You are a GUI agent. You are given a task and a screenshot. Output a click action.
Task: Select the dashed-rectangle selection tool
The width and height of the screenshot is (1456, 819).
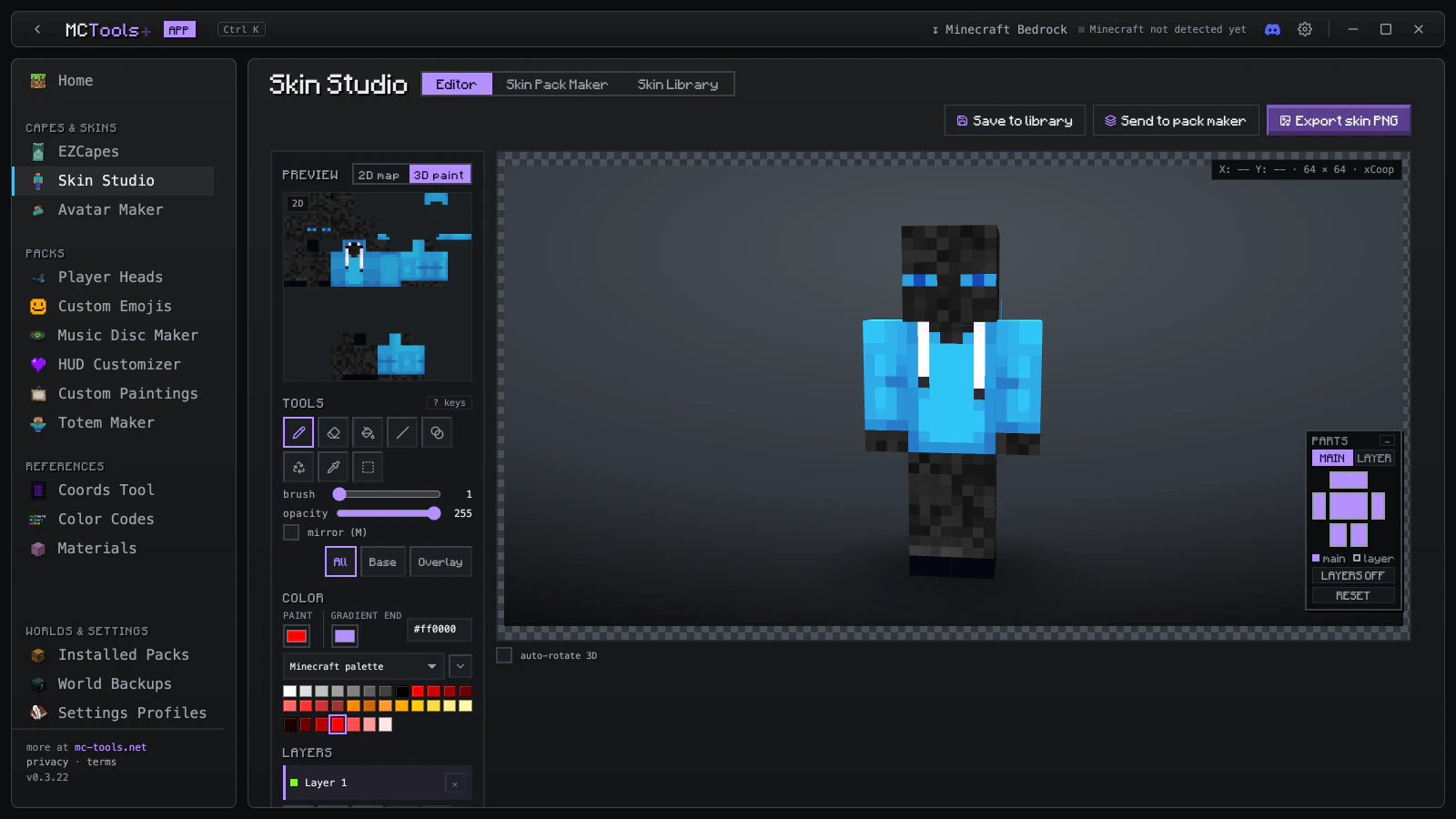(x=368, y=467)
